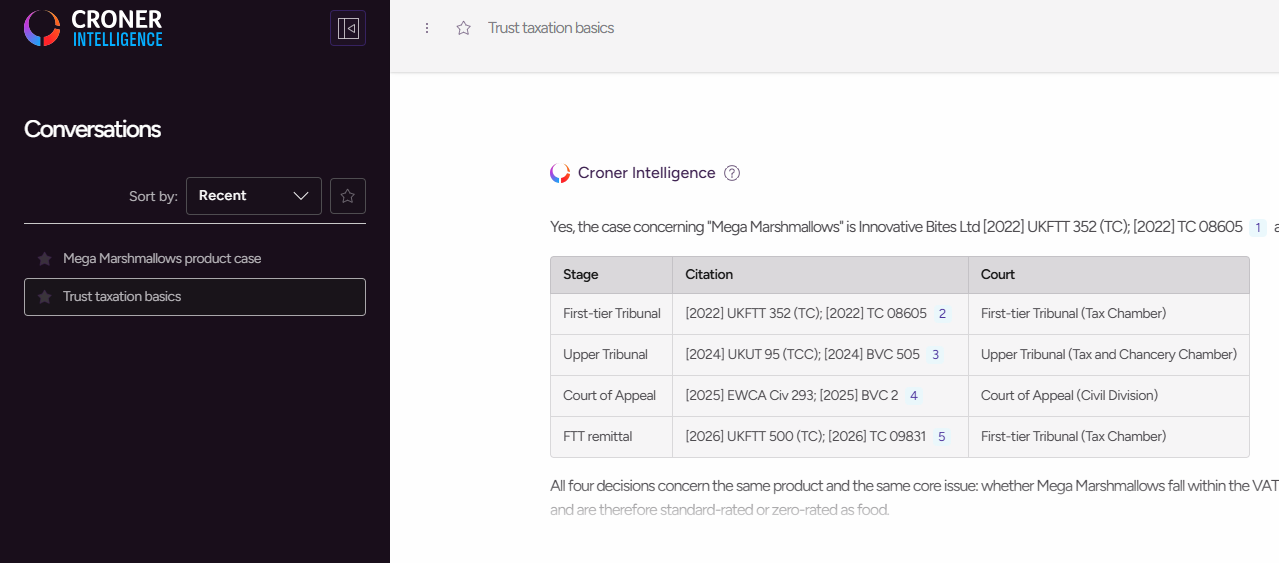This screenshot has width=1279, height=563.
Task: Open citation reference 3 for Upper Tribunal
Action: pos(935,355)
